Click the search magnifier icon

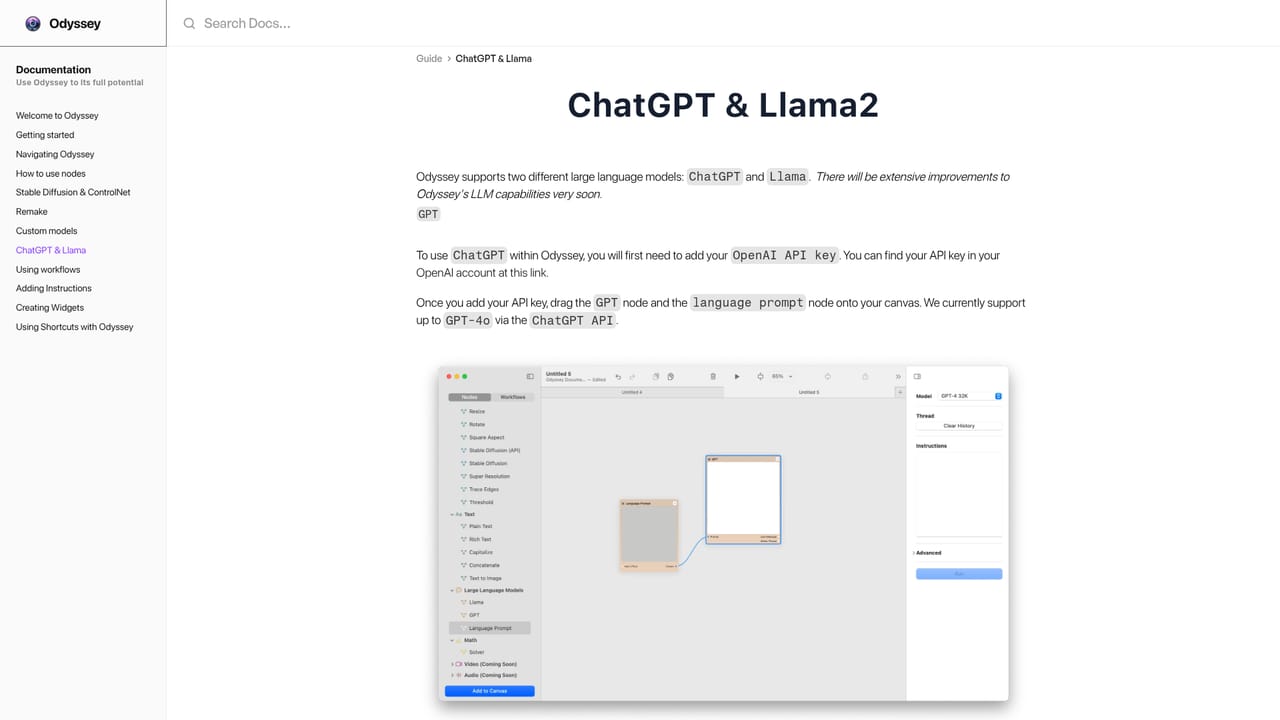click(189, 23)
